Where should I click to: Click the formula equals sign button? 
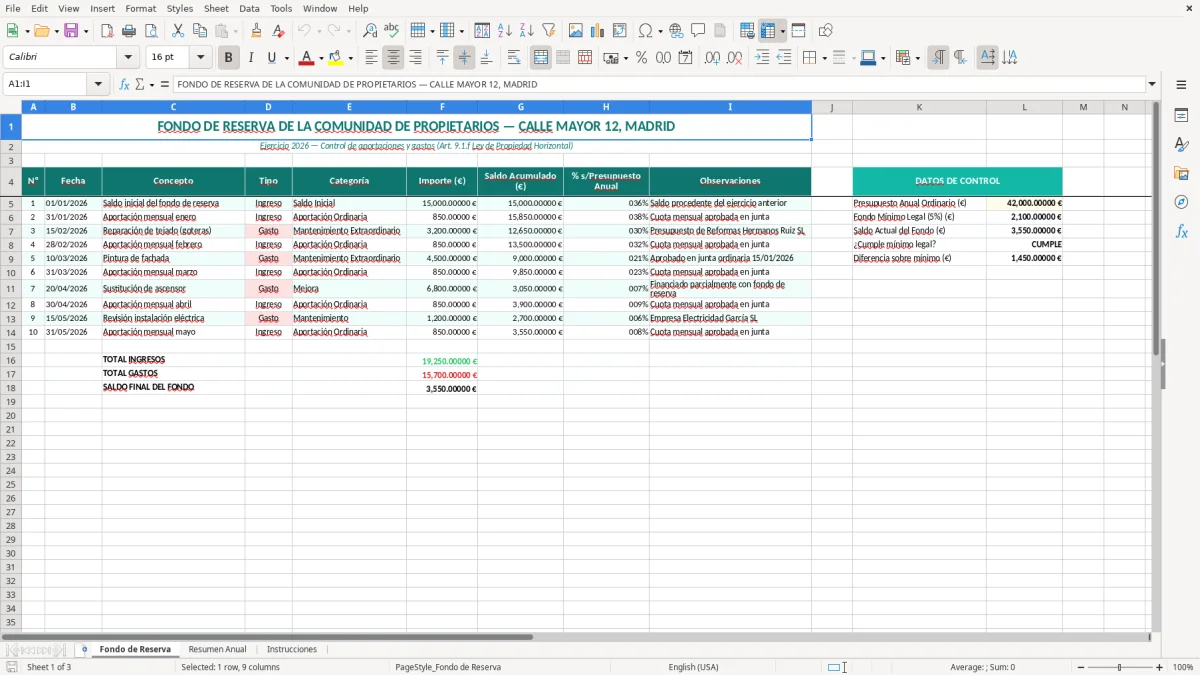pyautogui.click(x=164, y=84)
